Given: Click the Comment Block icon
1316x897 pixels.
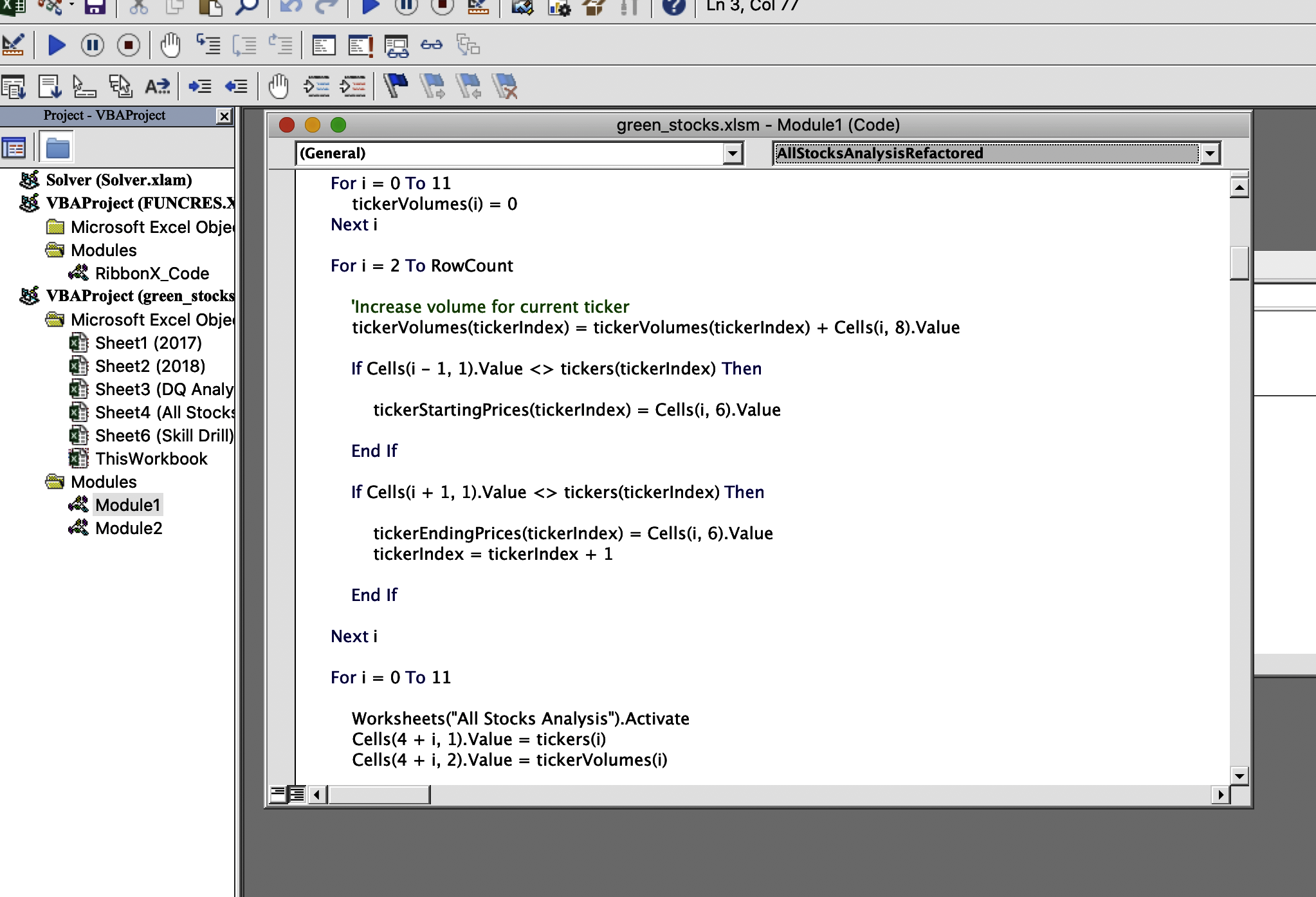Looking at the screenshot, I should tap(316, 86).
